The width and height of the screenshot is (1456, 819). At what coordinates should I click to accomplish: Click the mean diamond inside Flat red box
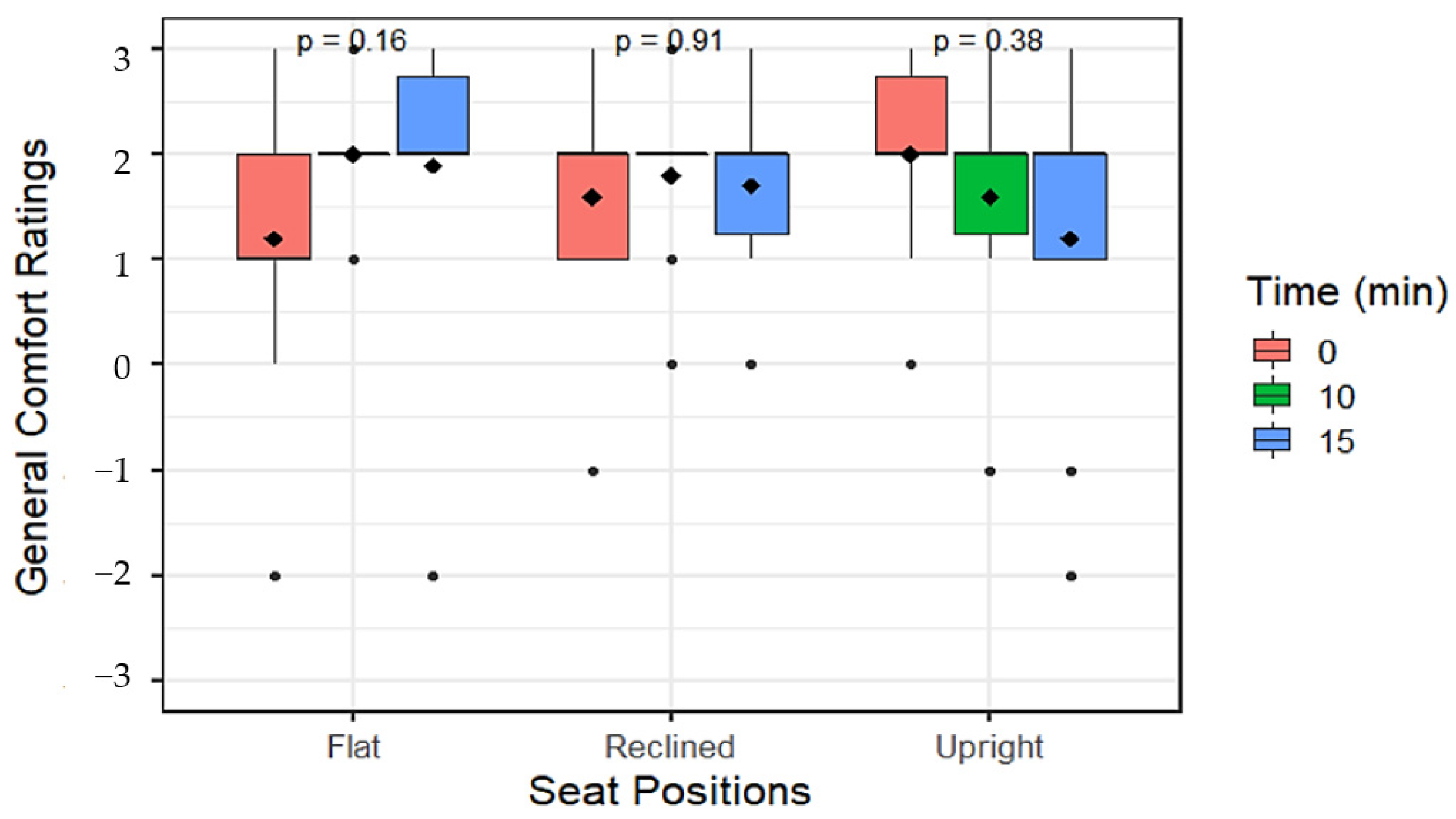[x=275, y=240]
